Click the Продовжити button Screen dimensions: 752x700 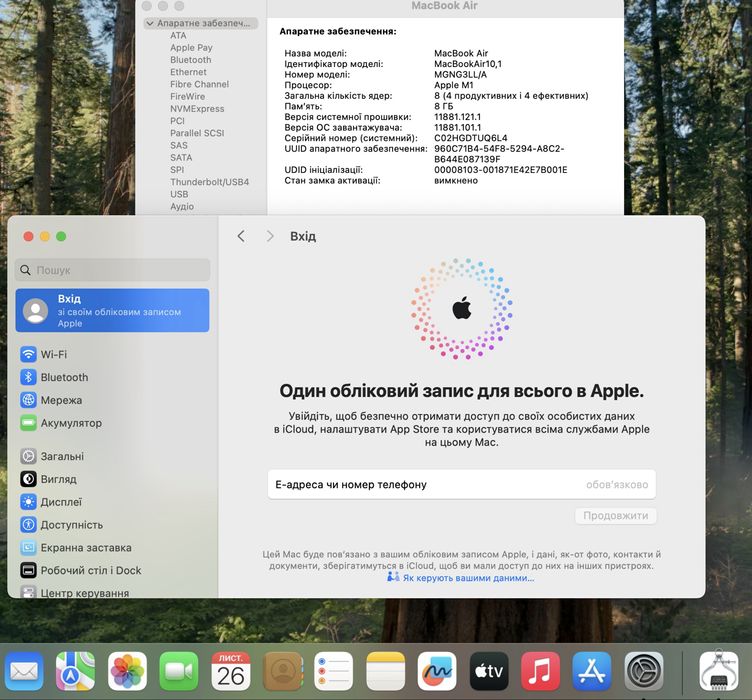coord(616,515)
